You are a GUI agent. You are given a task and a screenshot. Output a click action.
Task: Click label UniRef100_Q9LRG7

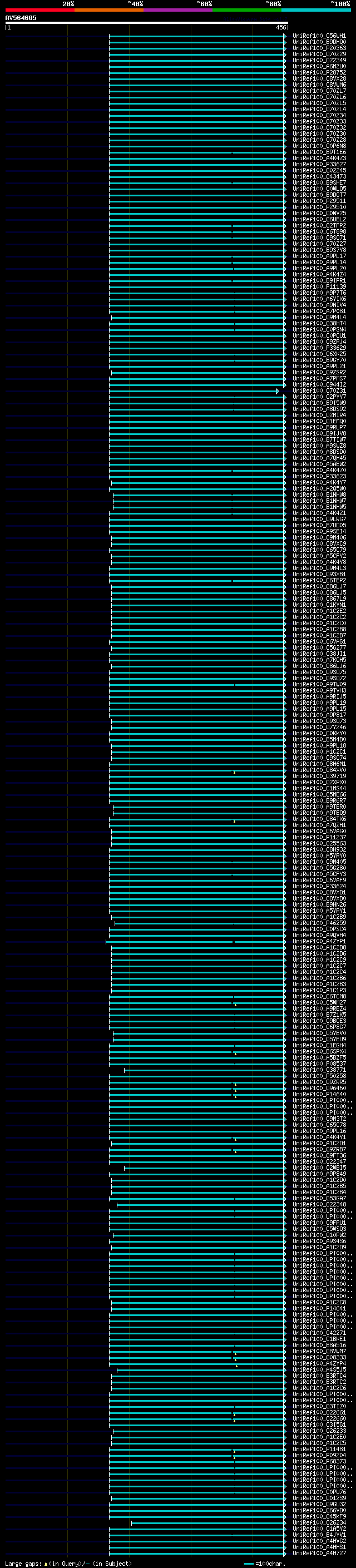[x=319, y=519]
